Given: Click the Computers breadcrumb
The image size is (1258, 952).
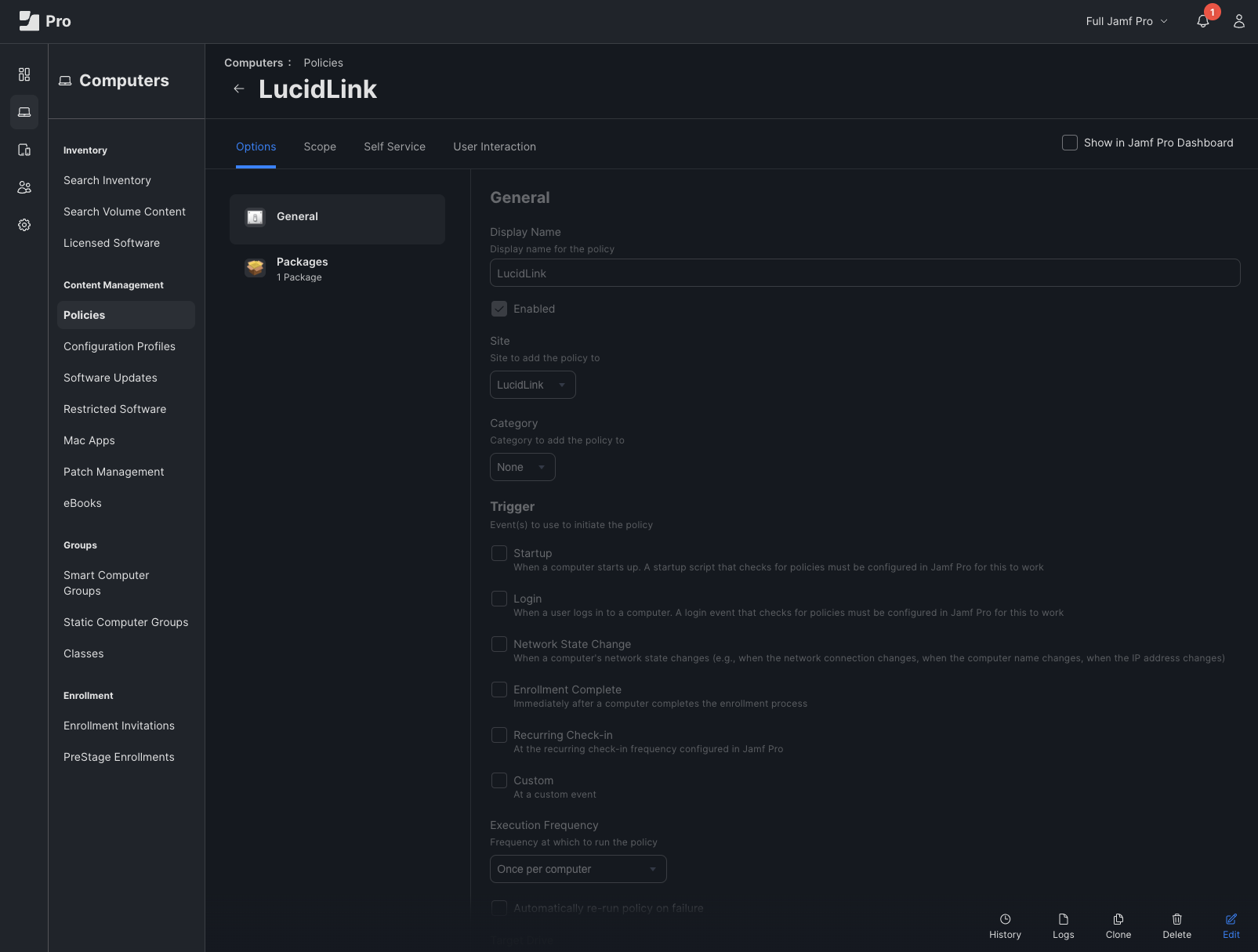Looking at the screenshot, I should (x=253, y=63).
